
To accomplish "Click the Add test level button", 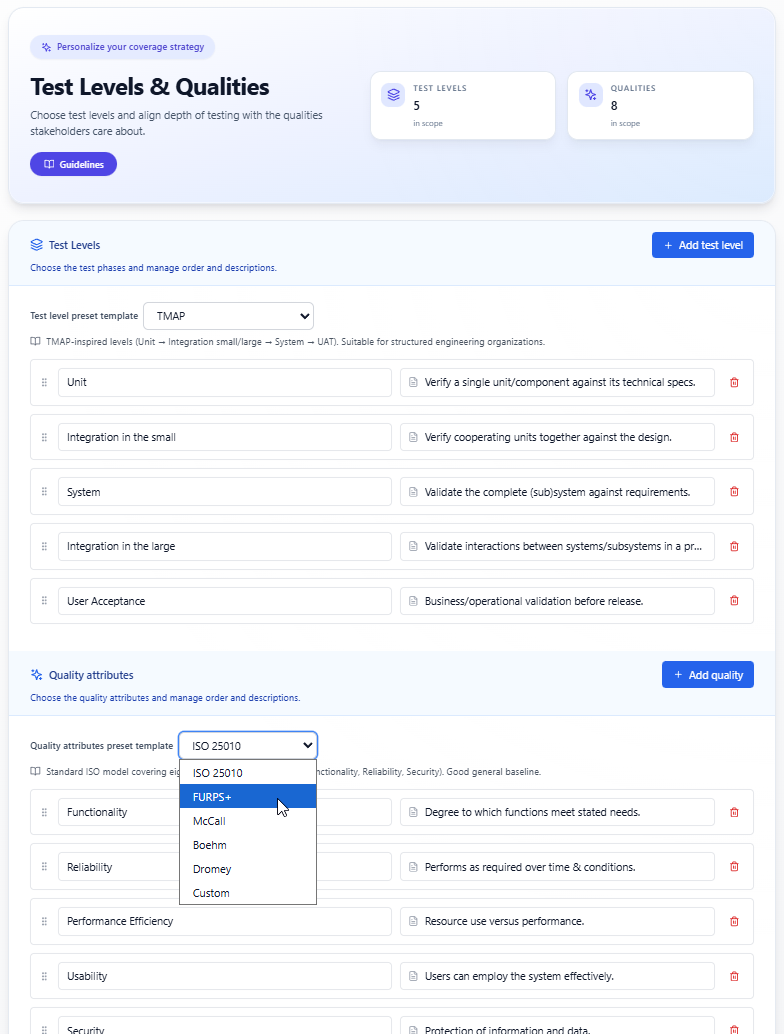I will click(x=702, y=245).
